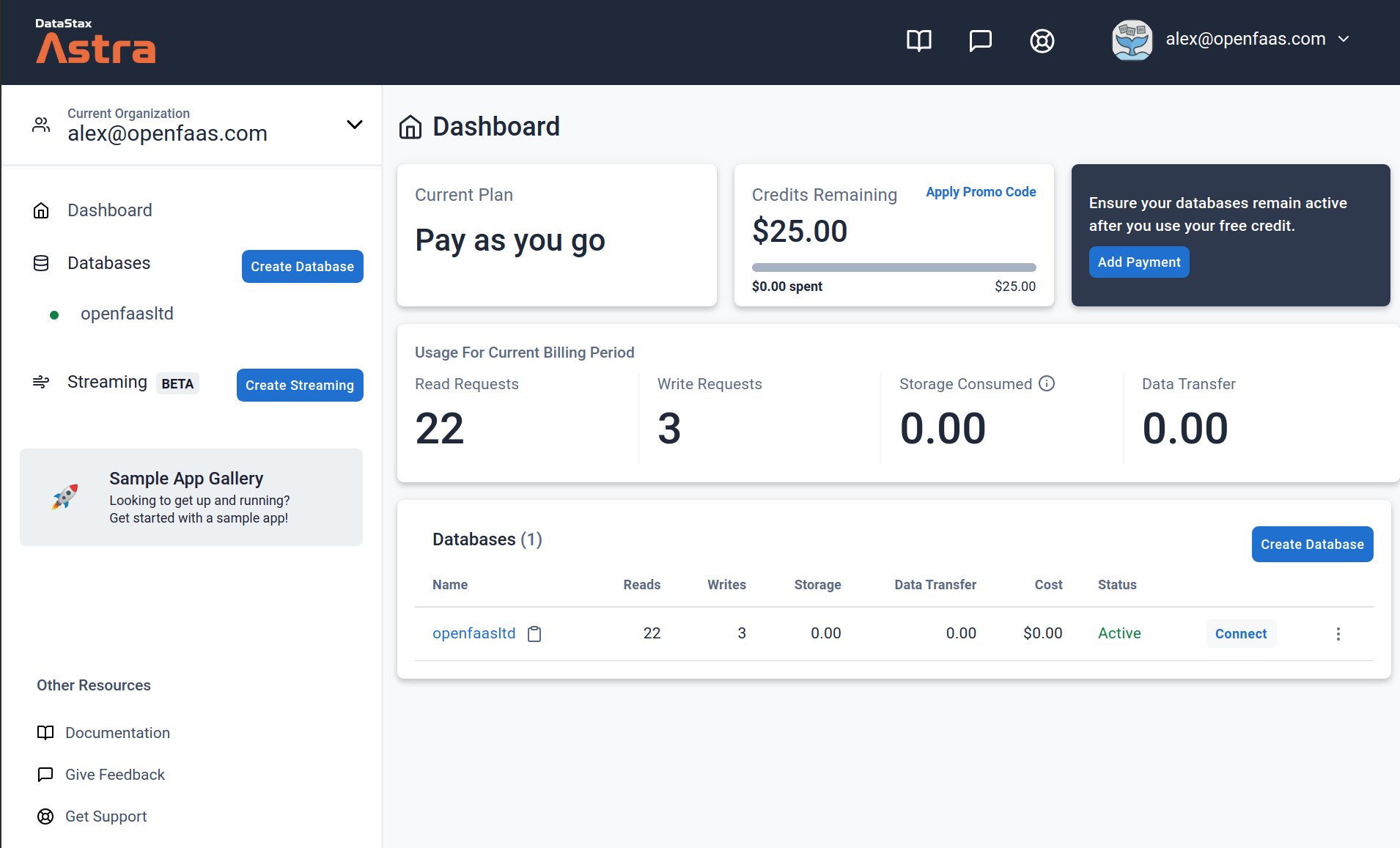Click the Documentation book icon under Other Resources
1400x848 pixels.
pyautogui.click(x=45, y=733)
